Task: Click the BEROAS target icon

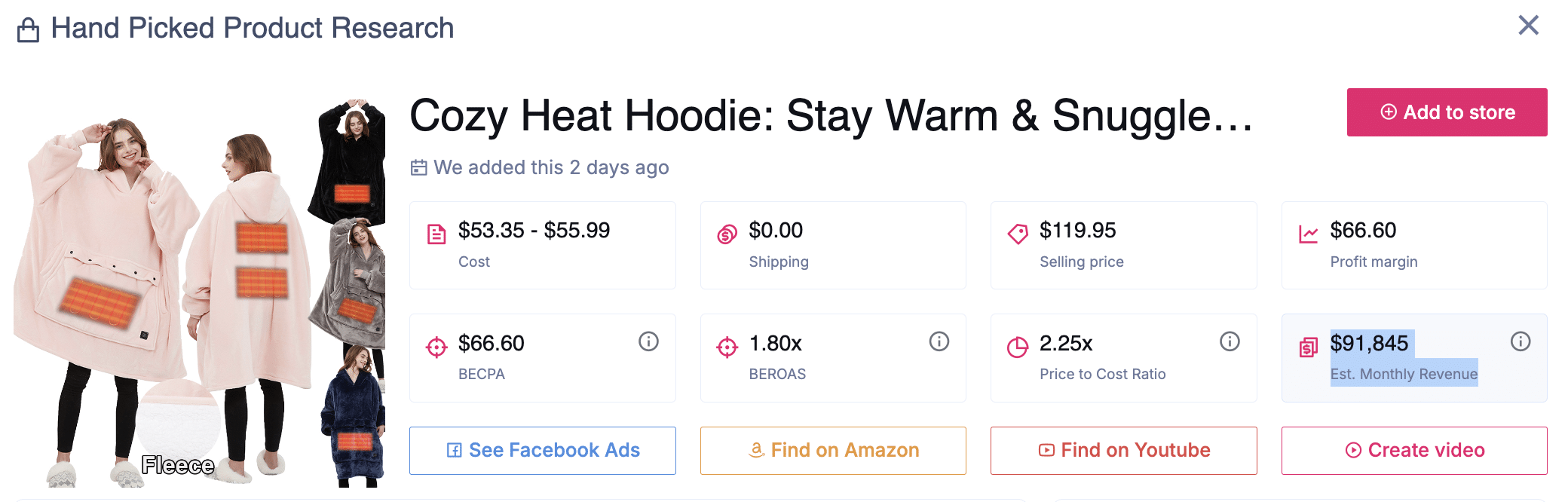Action: pos(727,347)
